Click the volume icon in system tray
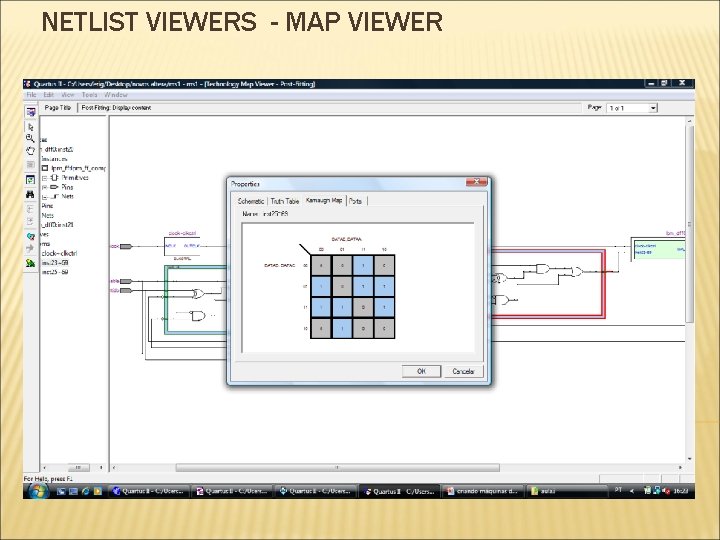Screen dimensions: 720x540 (x=666, y=491)
